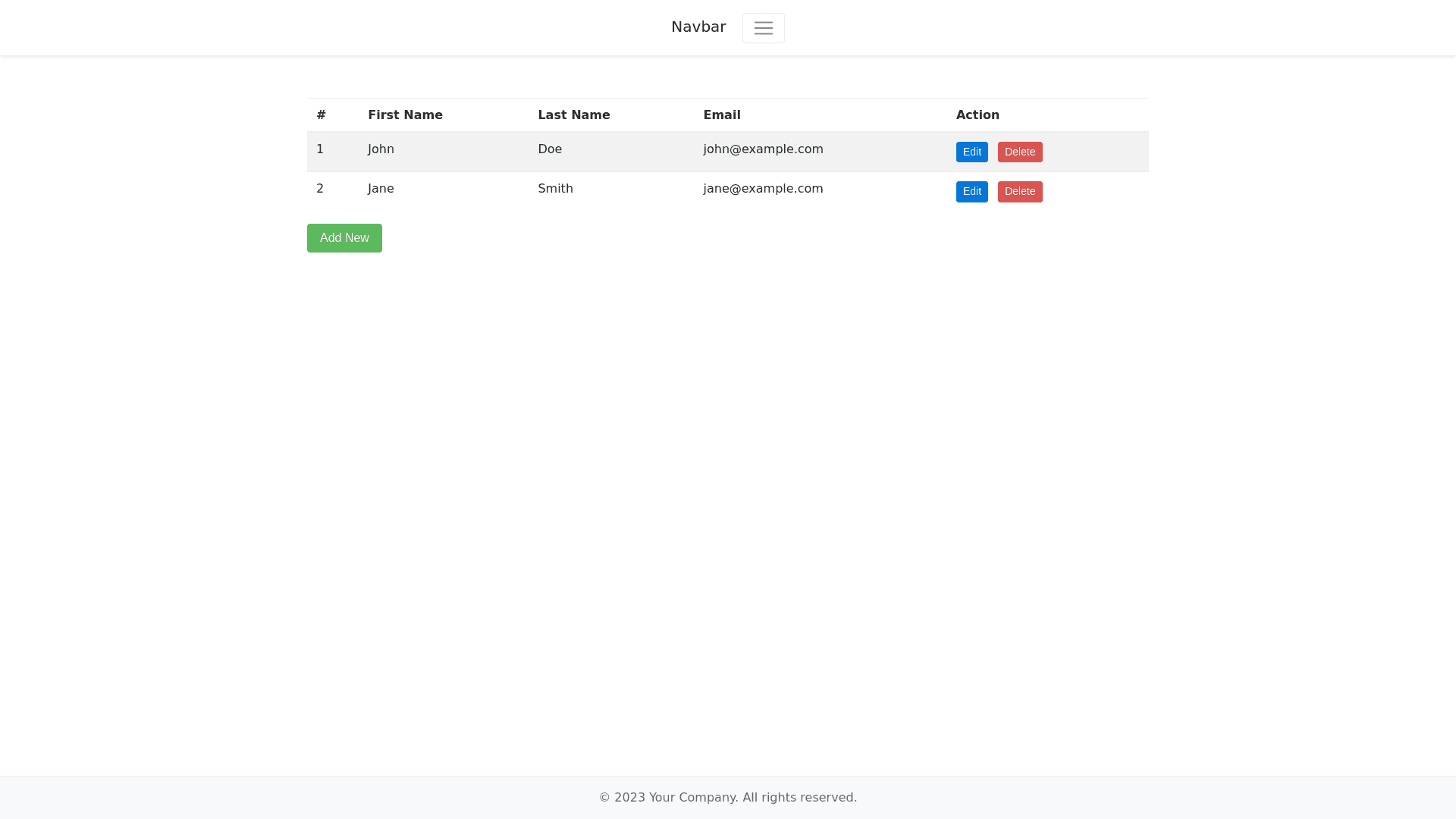Delete Jane Smith's entry
Image resolution: width=1456 pixels, height=819 pixels.
click(x=1019, y=191)
